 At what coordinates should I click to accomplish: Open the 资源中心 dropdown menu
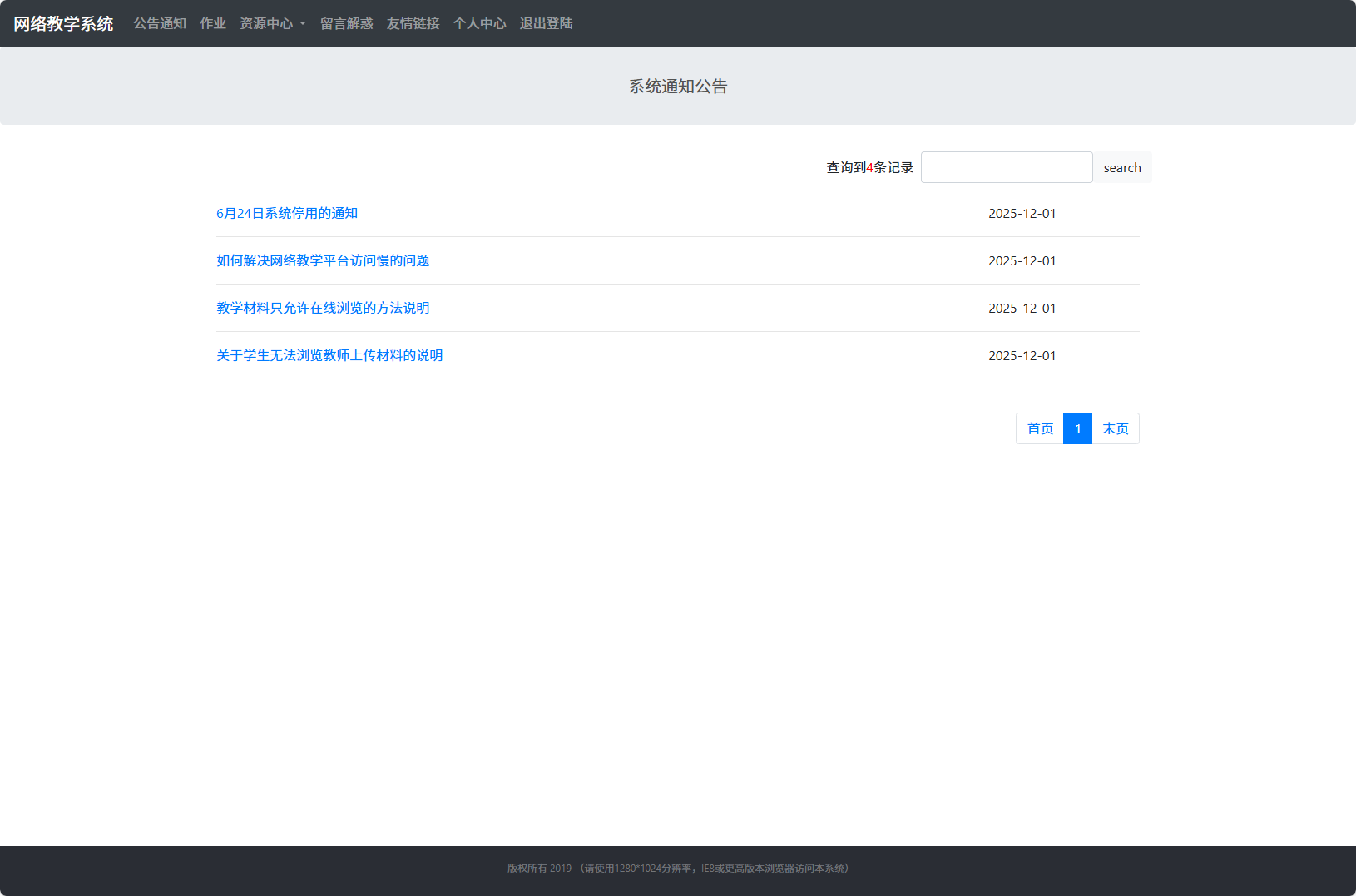(266, 23)
